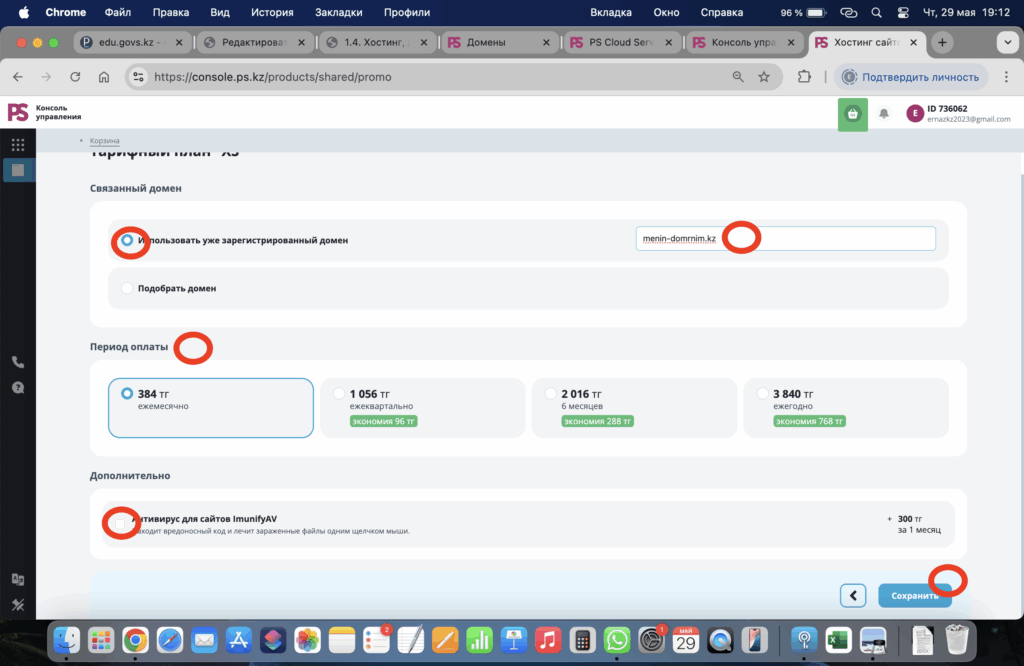Screen dimensions: 1024x666
Task: Expand the Chrome tab search dropdown arrow
Action: (x=1005, y=43)
